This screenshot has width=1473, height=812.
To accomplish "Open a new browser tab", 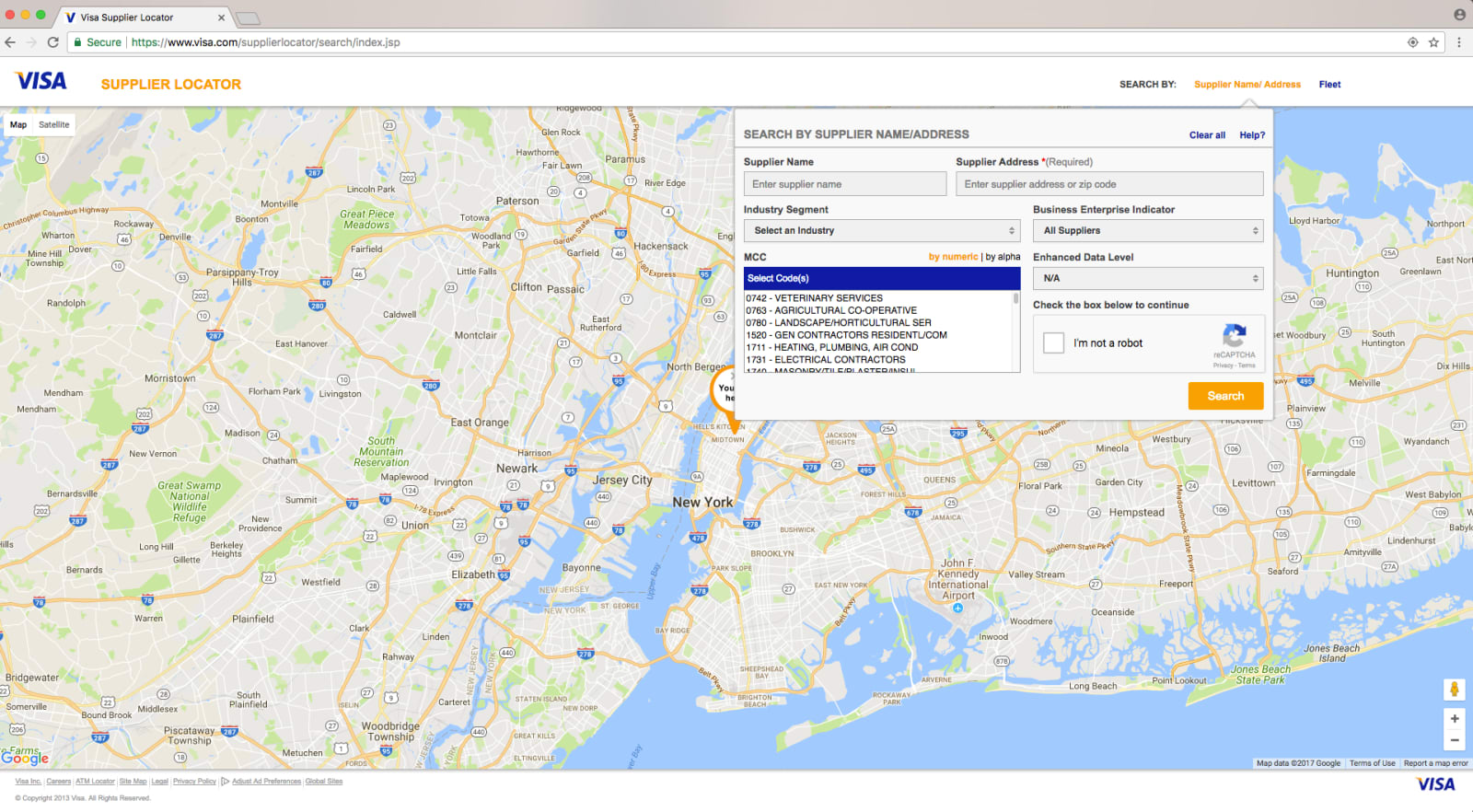I will pos(248,18).
